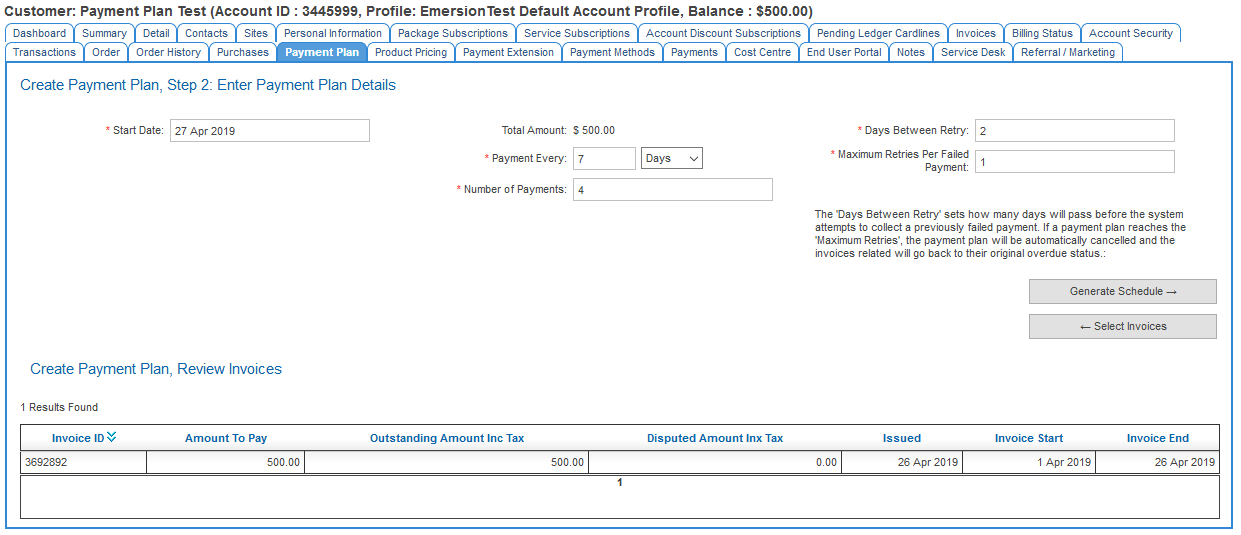Click the Number of Payments field
The width and height of the screenshot is (1241, 535).
click(672, 189)
